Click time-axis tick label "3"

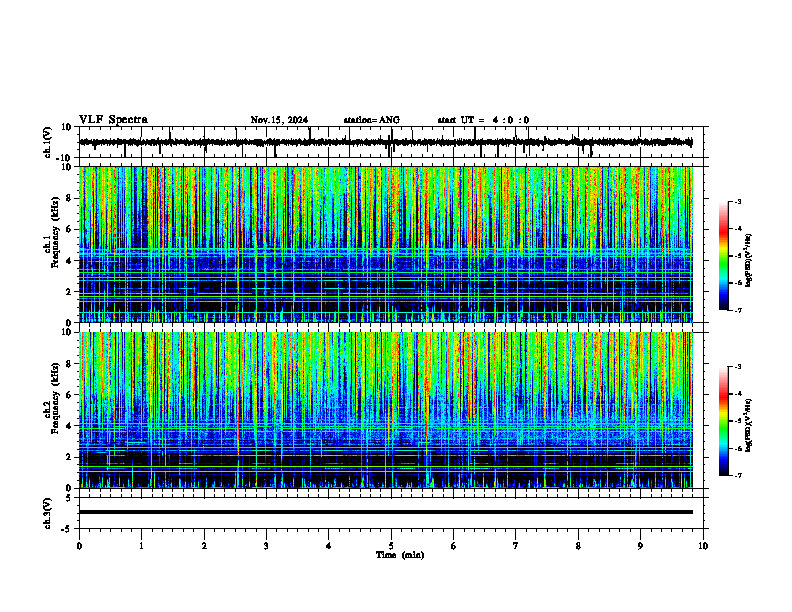[x=266, y=546]
